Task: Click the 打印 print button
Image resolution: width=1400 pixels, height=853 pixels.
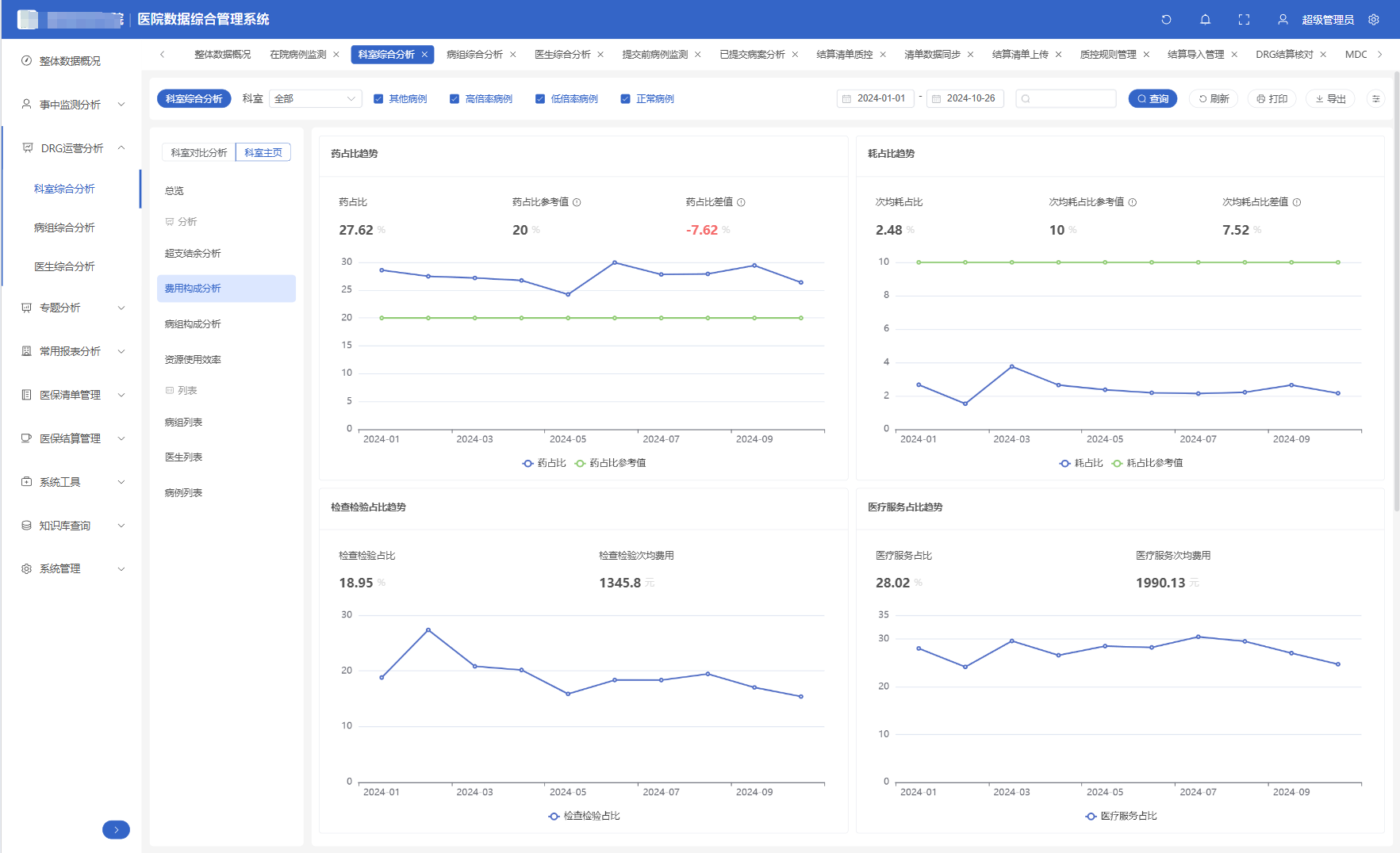Action: pyautogui.click(x=1272, y=99)
